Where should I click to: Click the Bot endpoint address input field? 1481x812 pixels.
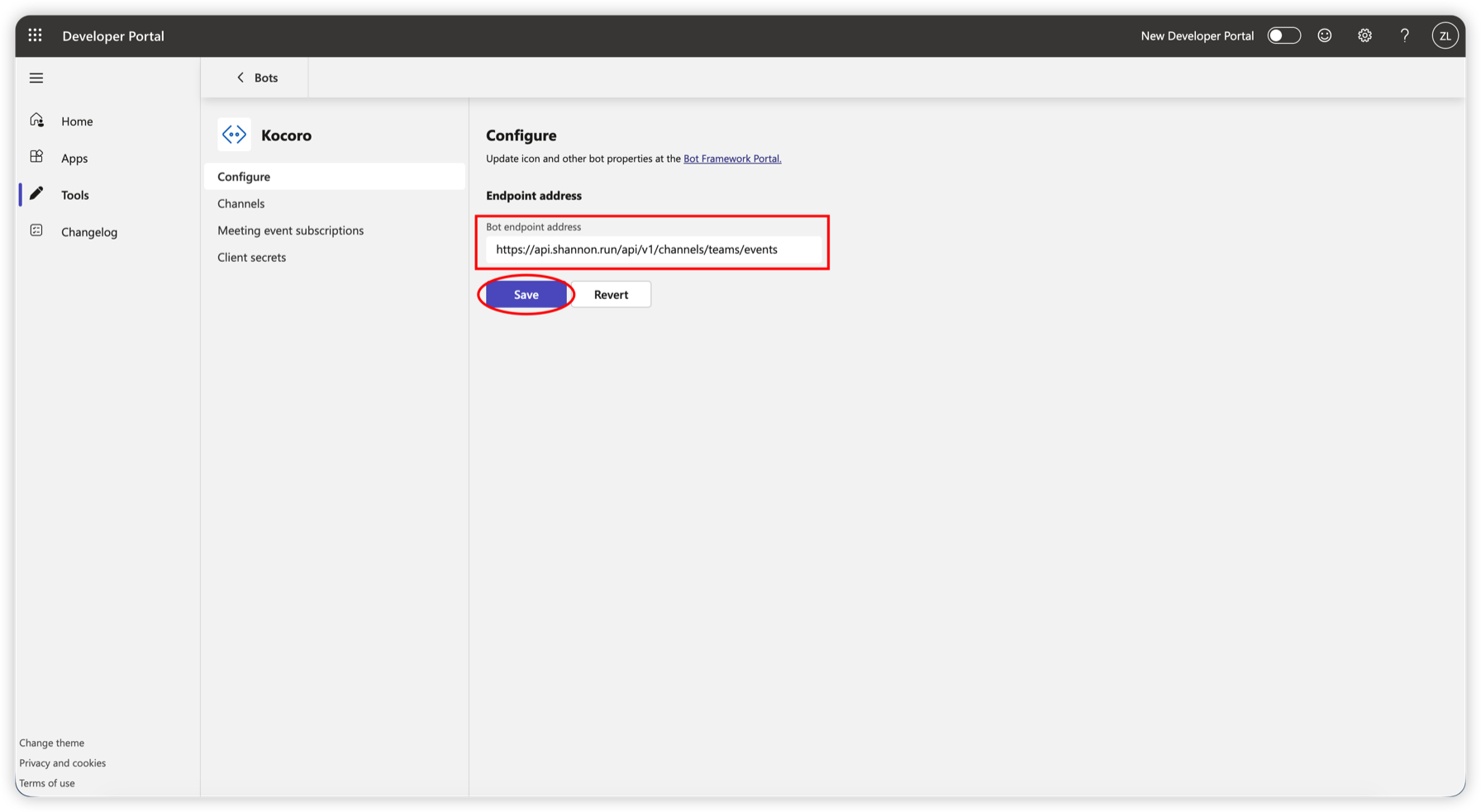coord(655,249)
